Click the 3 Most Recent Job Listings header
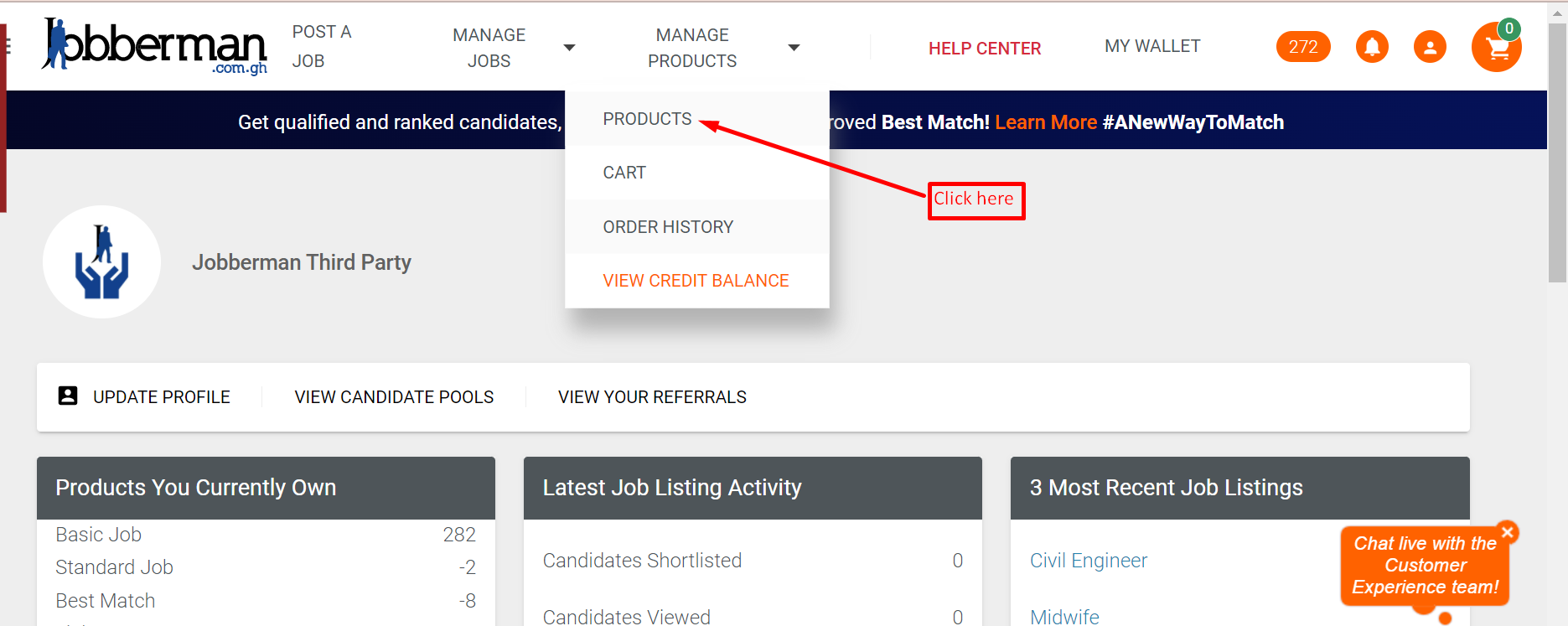 point(1239,488)
